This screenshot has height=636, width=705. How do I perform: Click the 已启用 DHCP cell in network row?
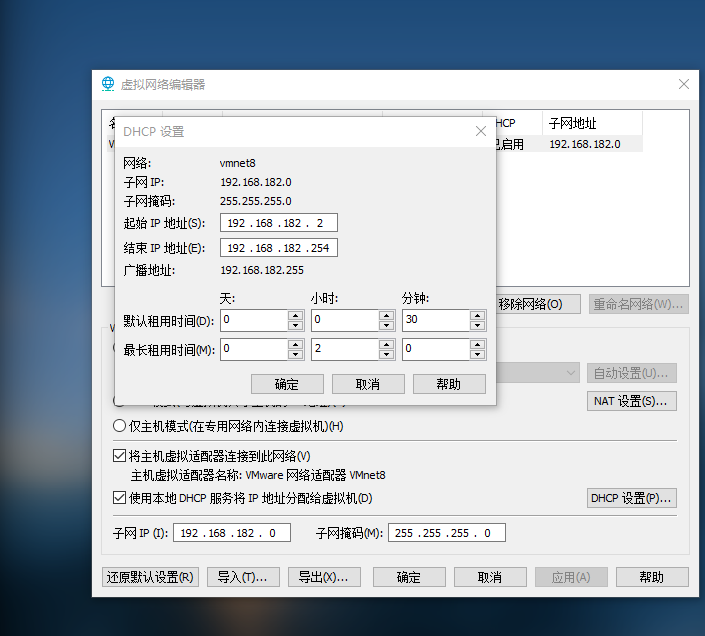point(510,144)
